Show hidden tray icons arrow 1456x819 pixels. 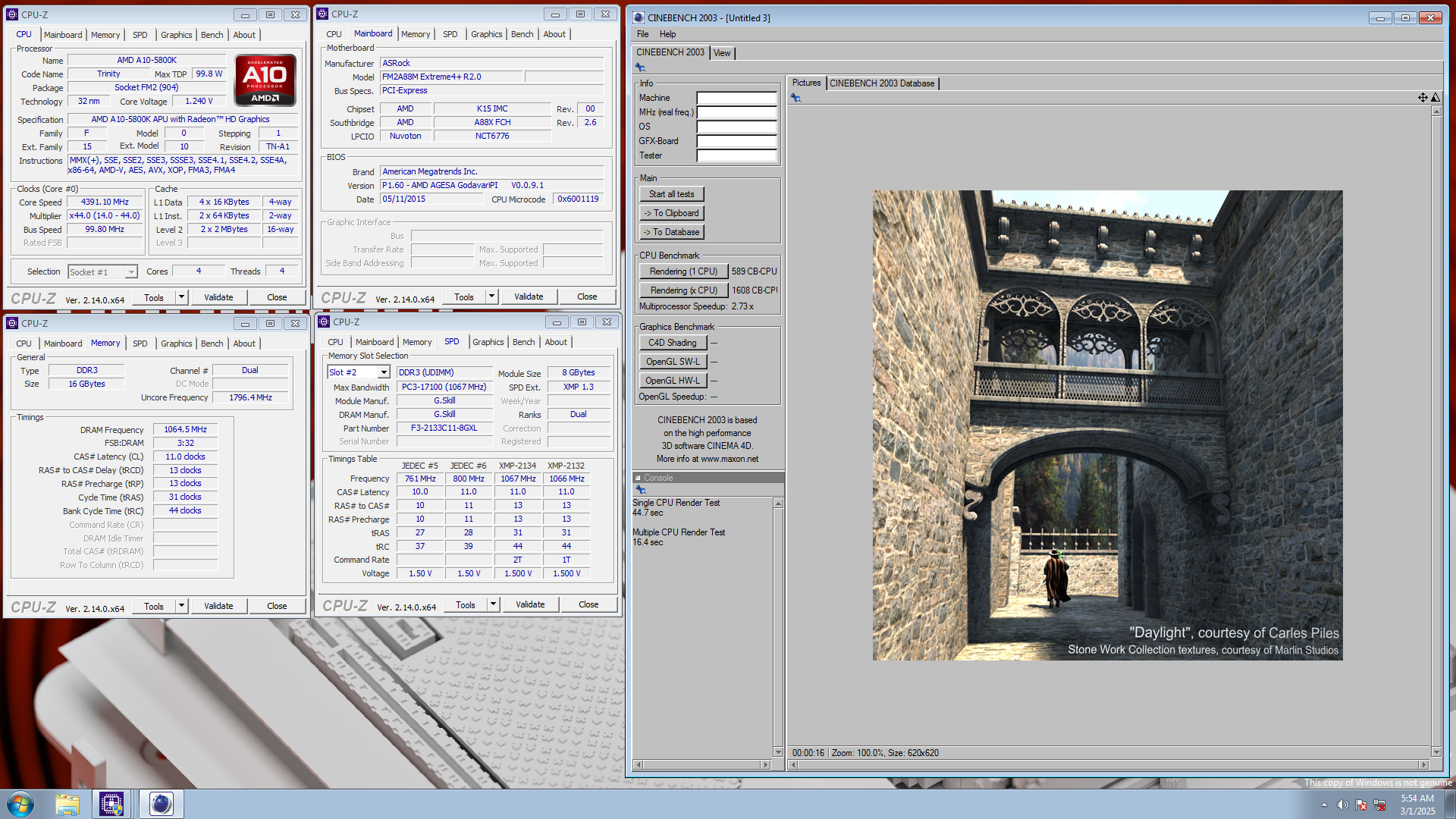[1324, 805]
